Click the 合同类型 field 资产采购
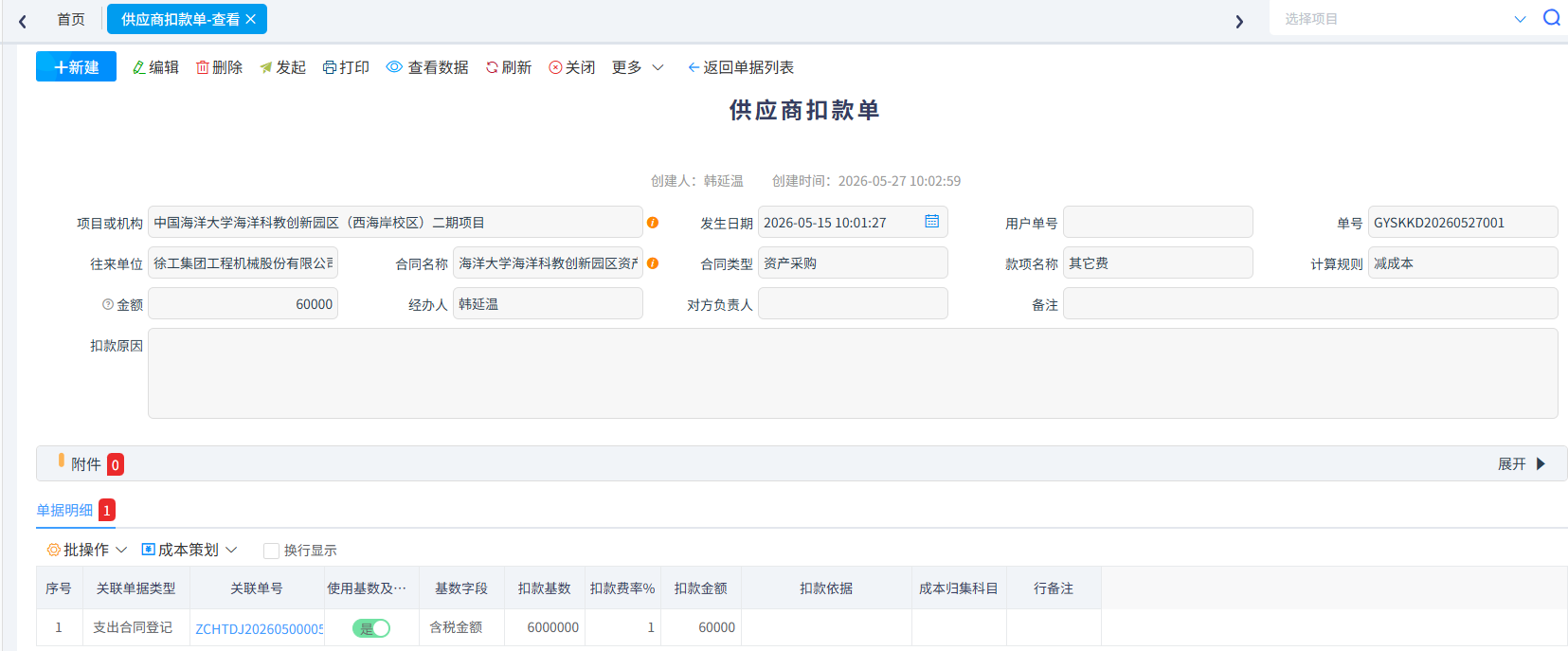 tap(853, 262)
